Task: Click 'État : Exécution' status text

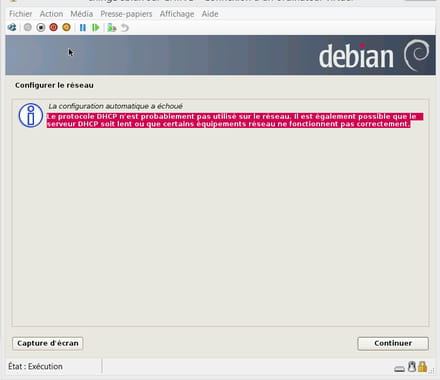Action: point(35,366)
